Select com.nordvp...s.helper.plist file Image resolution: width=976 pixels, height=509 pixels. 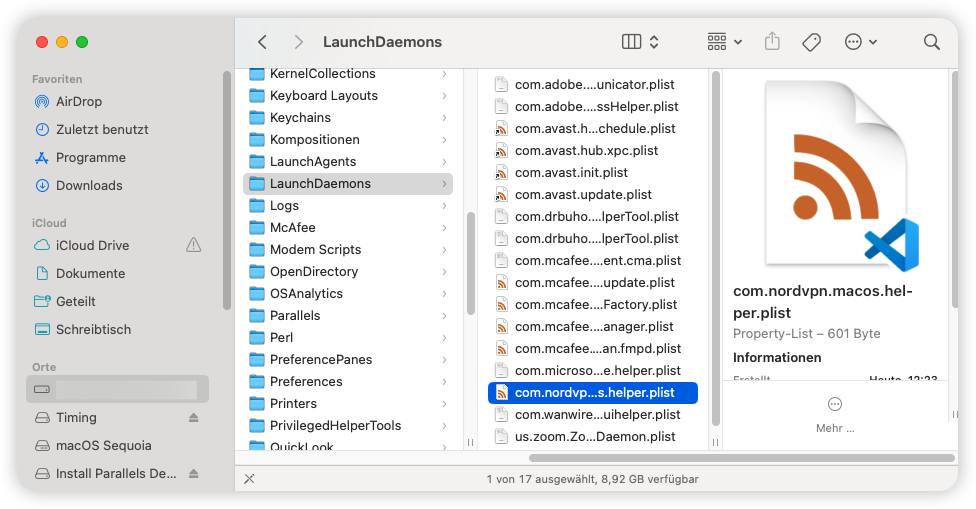[x=593, y=393]
